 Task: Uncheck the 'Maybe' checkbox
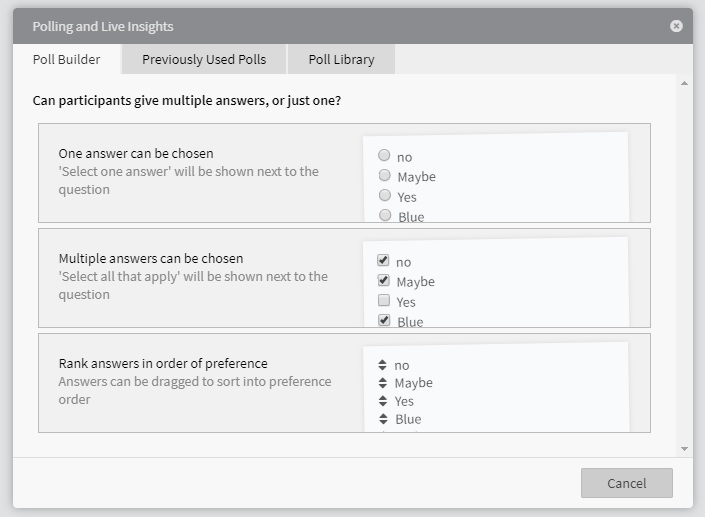[383, 281]
